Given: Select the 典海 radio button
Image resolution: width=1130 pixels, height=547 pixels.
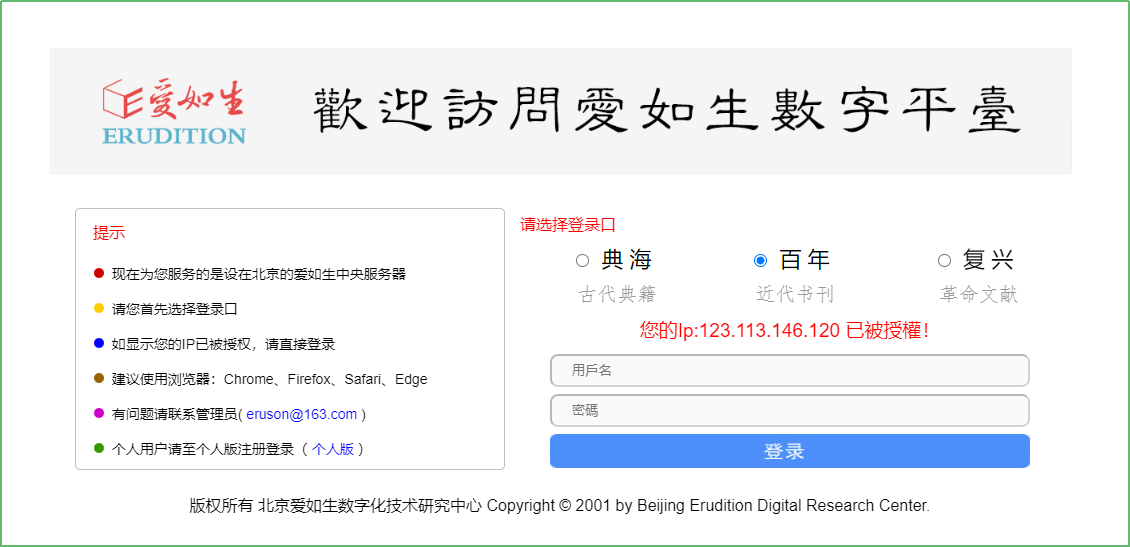Looking at the screenshot, I should point(583,261).
